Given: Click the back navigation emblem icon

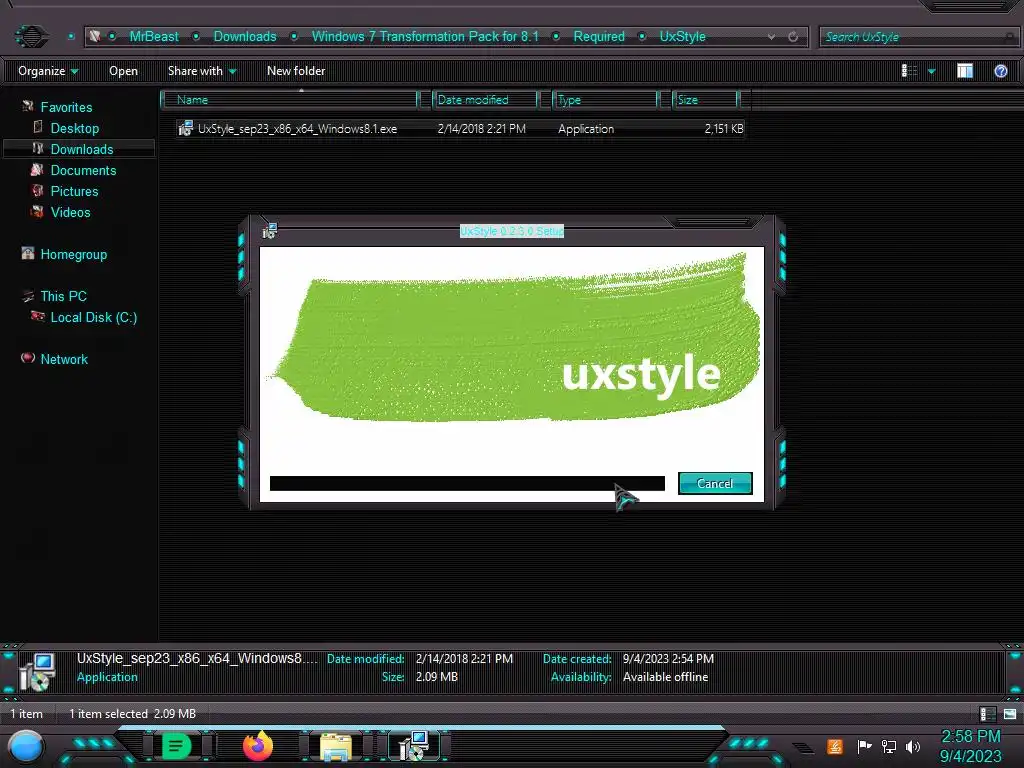Looking at the screenshot, I should coord(31,36).
